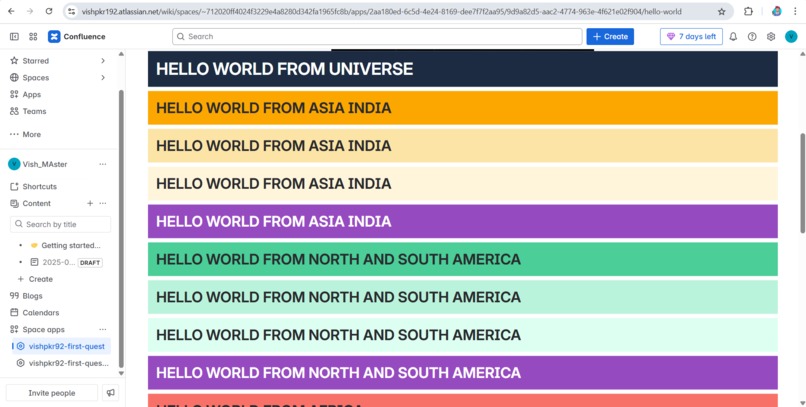Open Calendars section
Image resolution: width=806 pixels, height=407 pixels.
(x=41, y=312)
